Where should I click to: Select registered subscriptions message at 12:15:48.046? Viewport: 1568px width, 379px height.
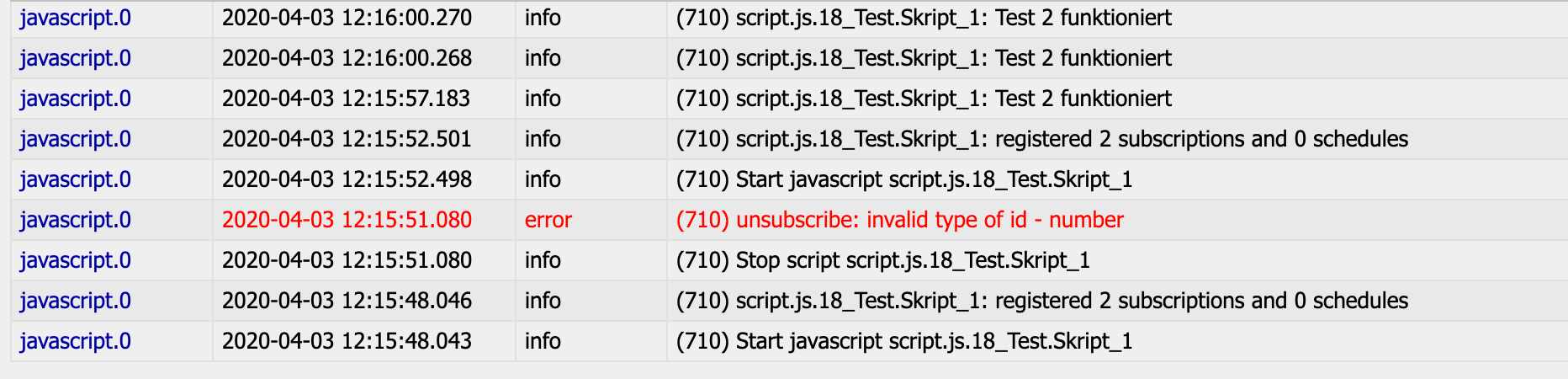pyautogui.click(x=1042, y=301)
